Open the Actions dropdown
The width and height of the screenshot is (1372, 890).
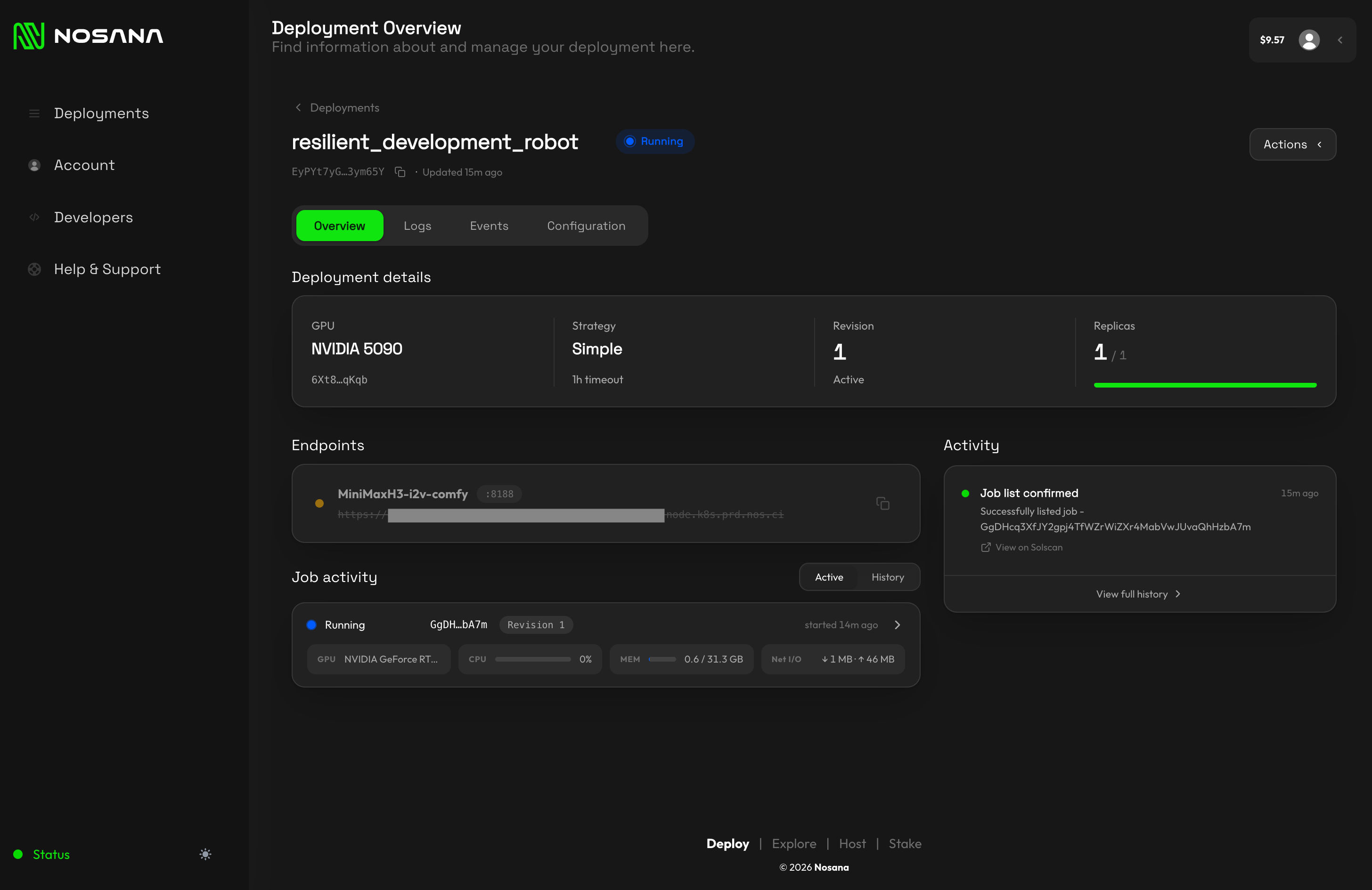point(1292,144)
